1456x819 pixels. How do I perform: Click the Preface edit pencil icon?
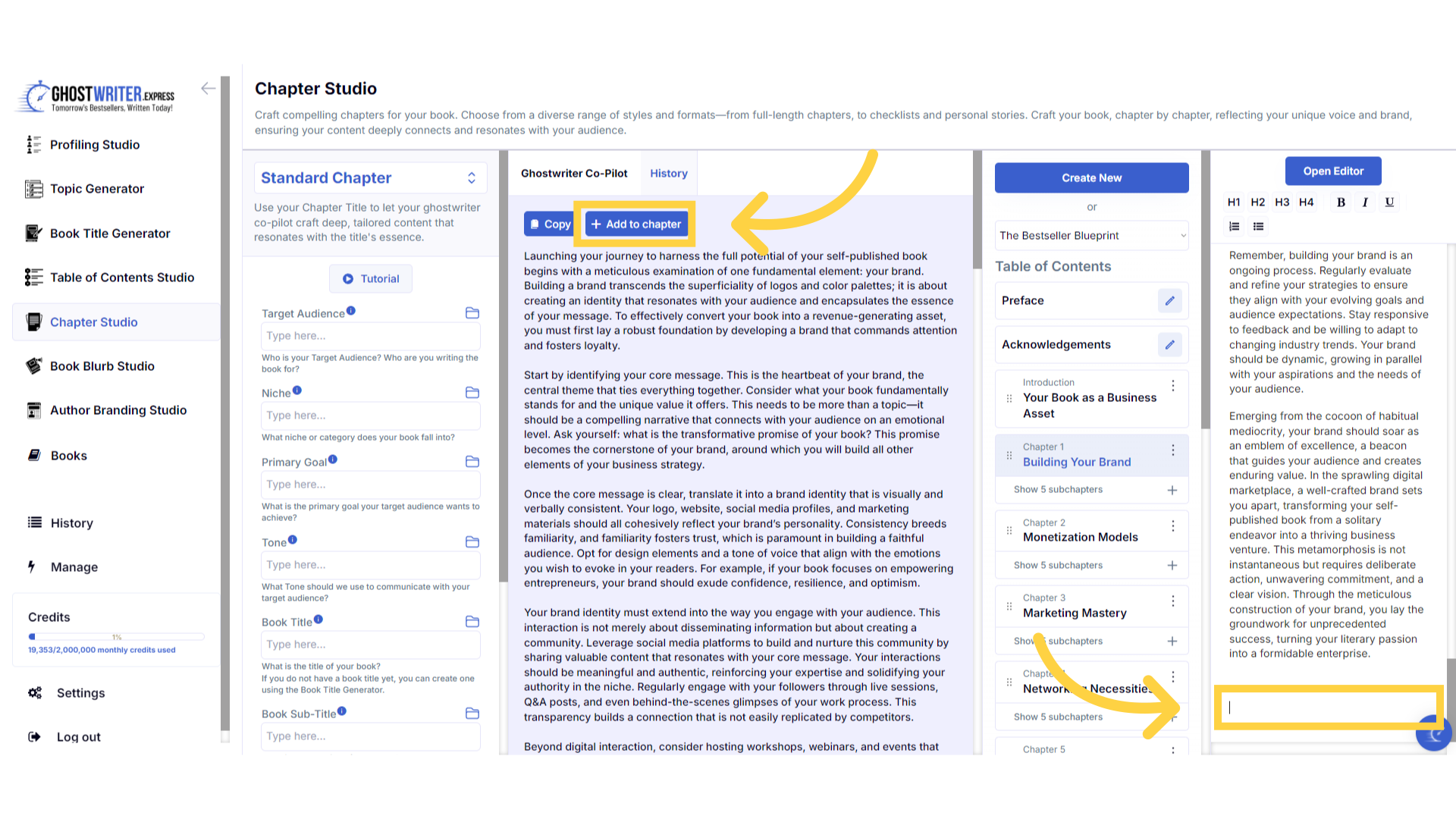(1169, 301)
